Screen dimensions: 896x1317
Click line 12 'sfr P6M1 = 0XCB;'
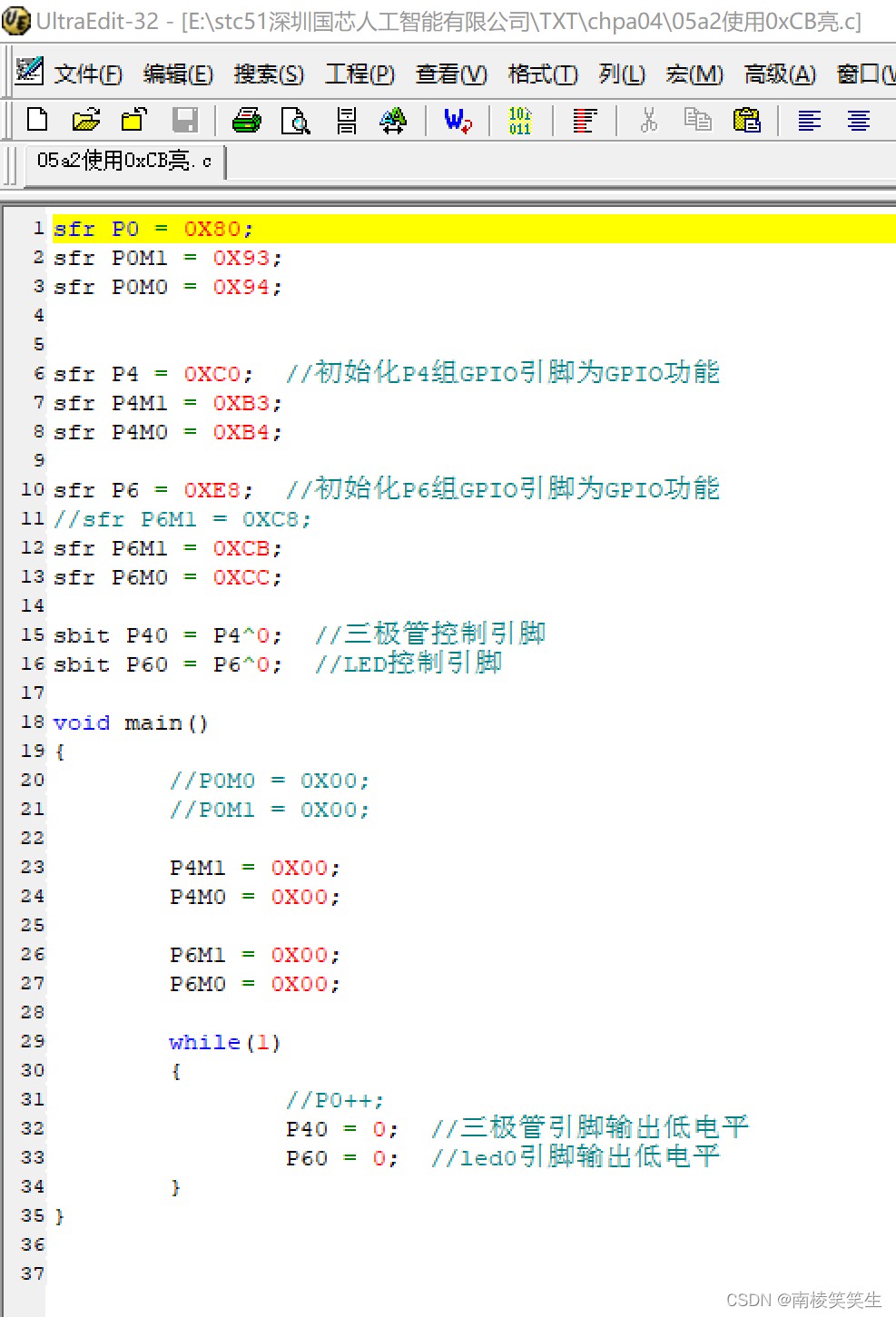click(168, 548)
